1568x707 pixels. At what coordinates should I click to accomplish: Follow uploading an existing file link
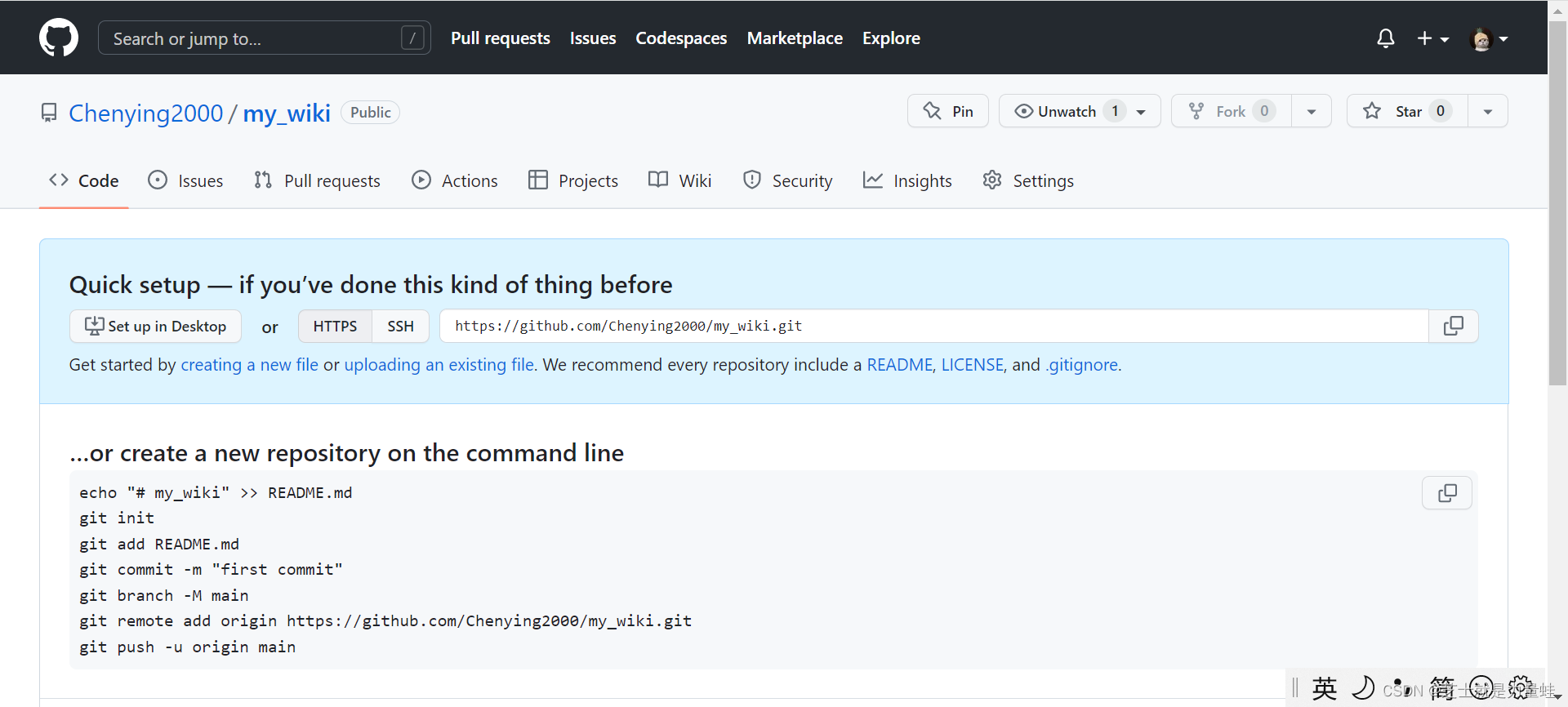pyautogui.click(x=439, y=365)
